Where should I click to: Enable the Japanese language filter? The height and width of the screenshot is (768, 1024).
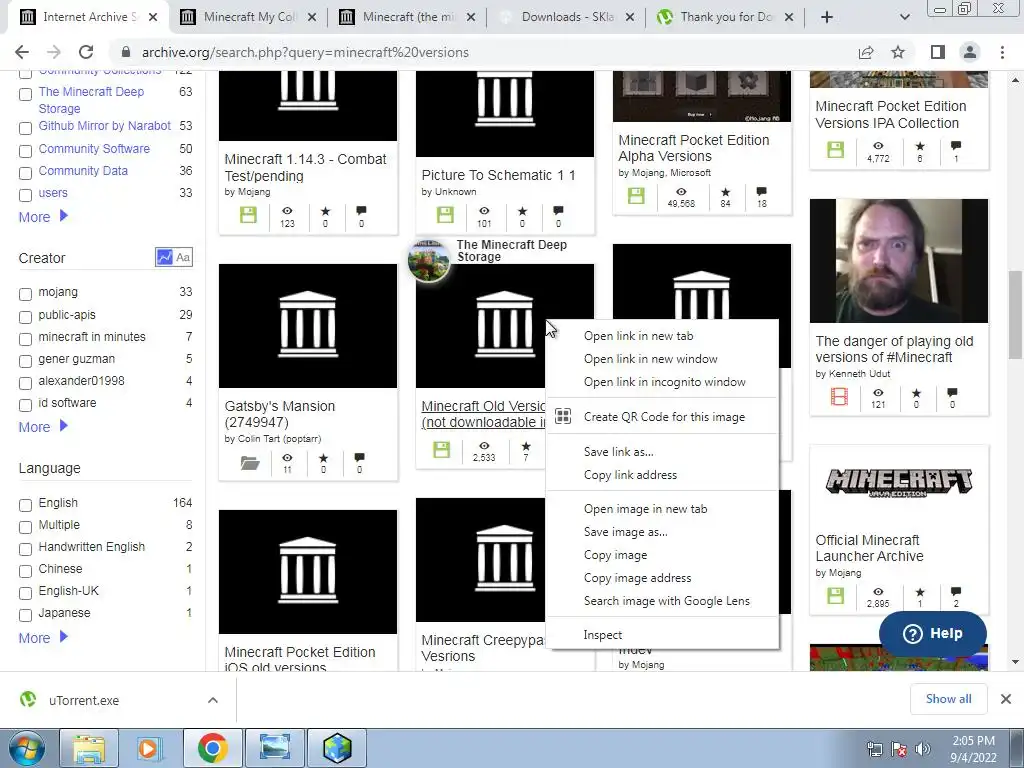(x=25, y=615)
